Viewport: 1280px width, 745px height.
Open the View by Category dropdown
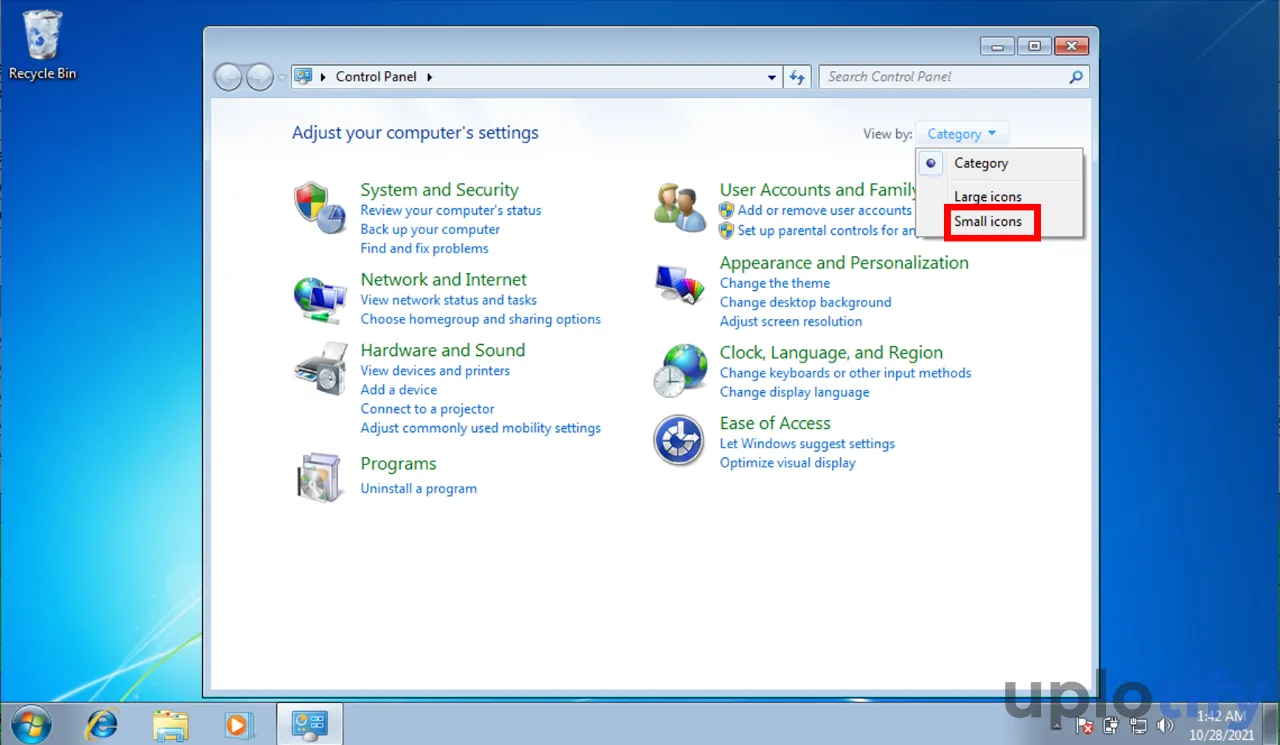click(x=962, y=134)
